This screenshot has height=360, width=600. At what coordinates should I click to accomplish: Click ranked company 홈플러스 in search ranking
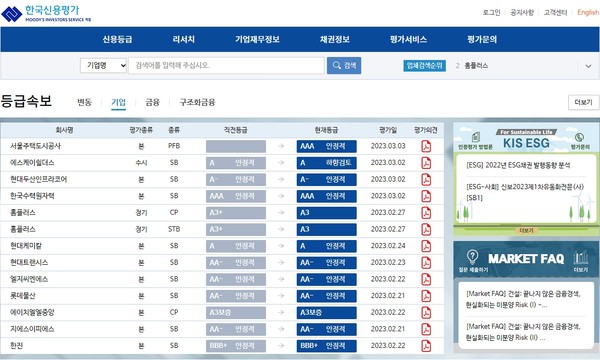tap(476, 66)
